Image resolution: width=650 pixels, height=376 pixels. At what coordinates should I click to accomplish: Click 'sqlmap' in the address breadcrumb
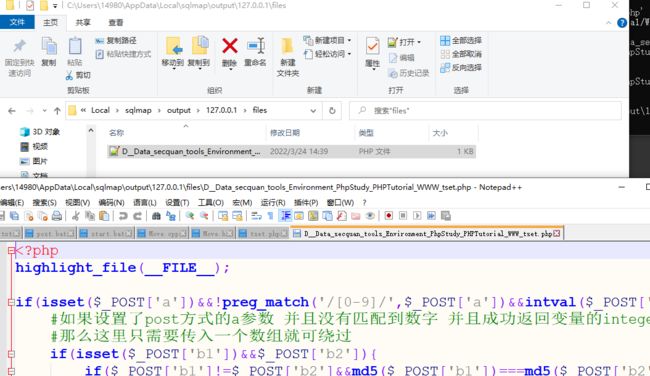(138, 110)
